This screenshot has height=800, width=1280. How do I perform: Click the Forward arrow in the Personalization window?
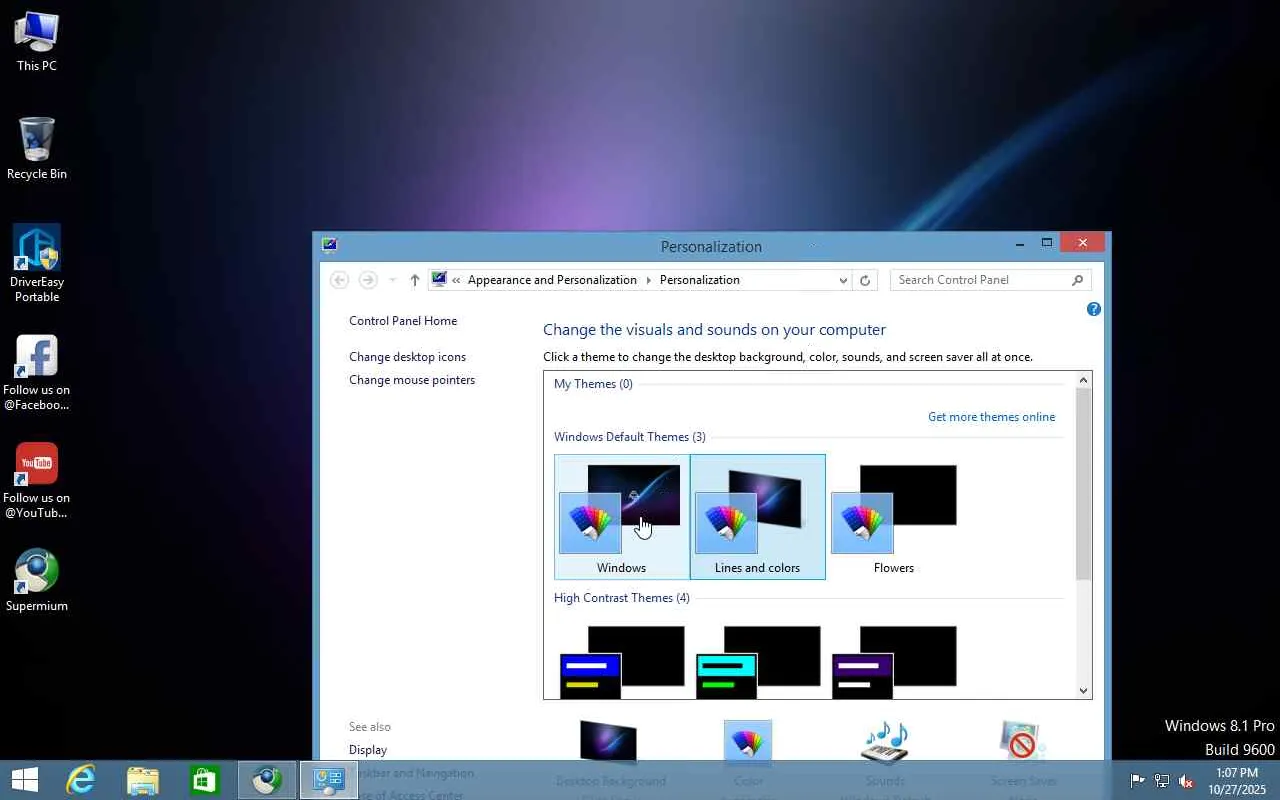[x=368, y=280]
